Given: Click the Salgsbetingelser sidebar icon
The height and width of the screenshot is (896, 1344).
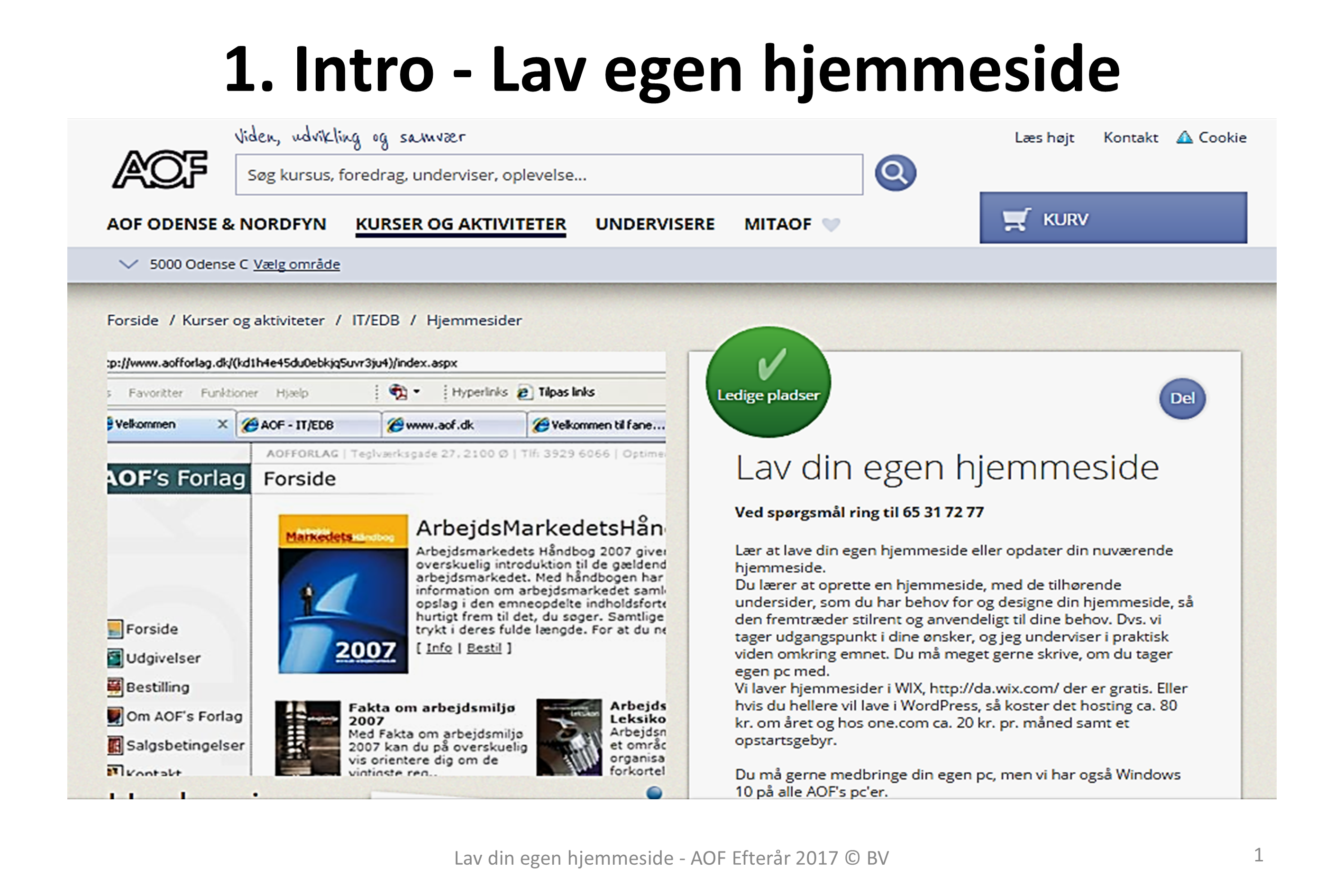Looking at the screenshot, I should [x=115, y=746].
